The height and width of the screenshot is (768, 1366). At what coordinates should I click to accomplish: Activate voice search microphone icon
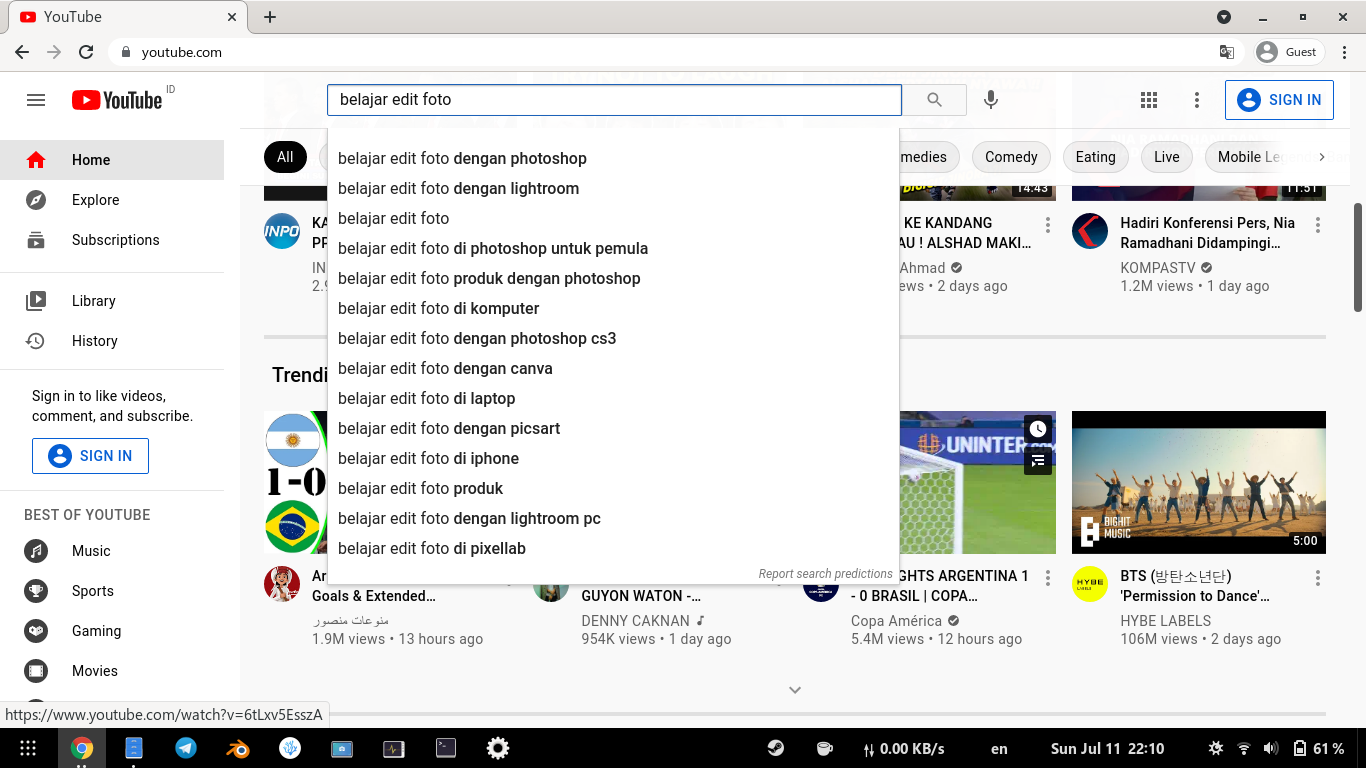(x=990, y=100)
